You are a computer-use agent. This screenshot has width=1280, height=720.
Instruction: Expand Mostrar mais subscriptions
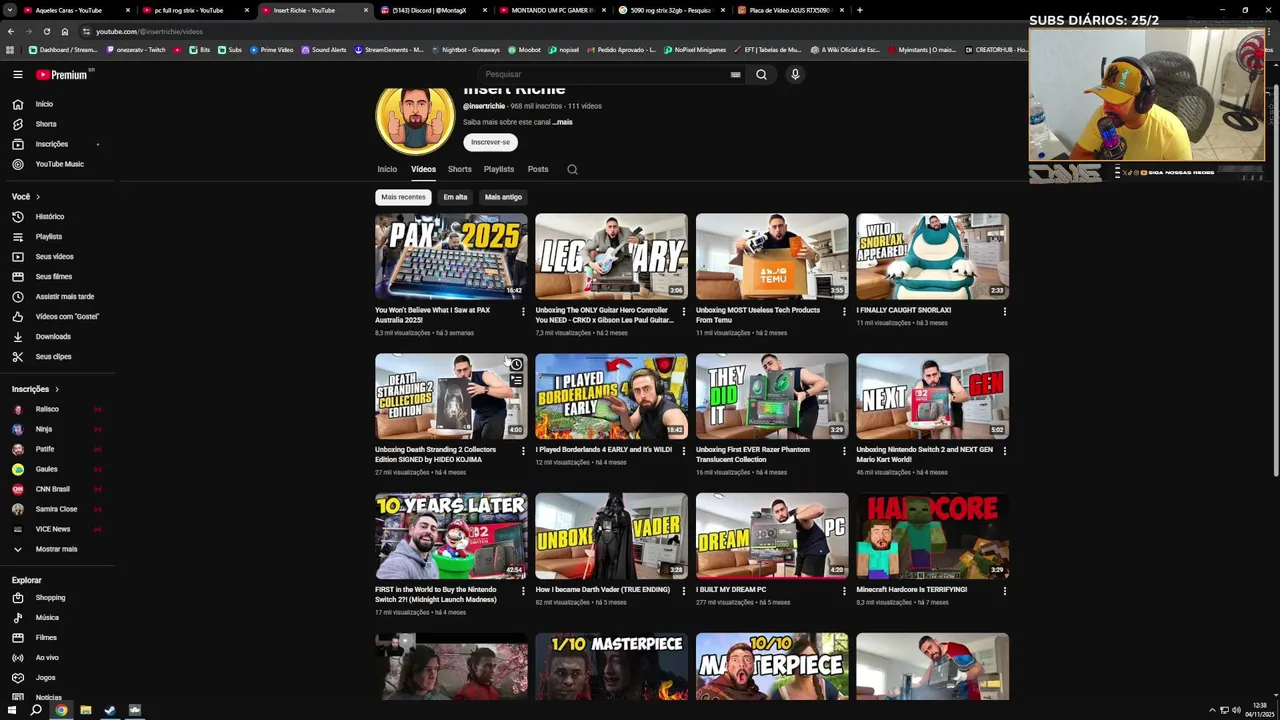click(x=57, y=549)
